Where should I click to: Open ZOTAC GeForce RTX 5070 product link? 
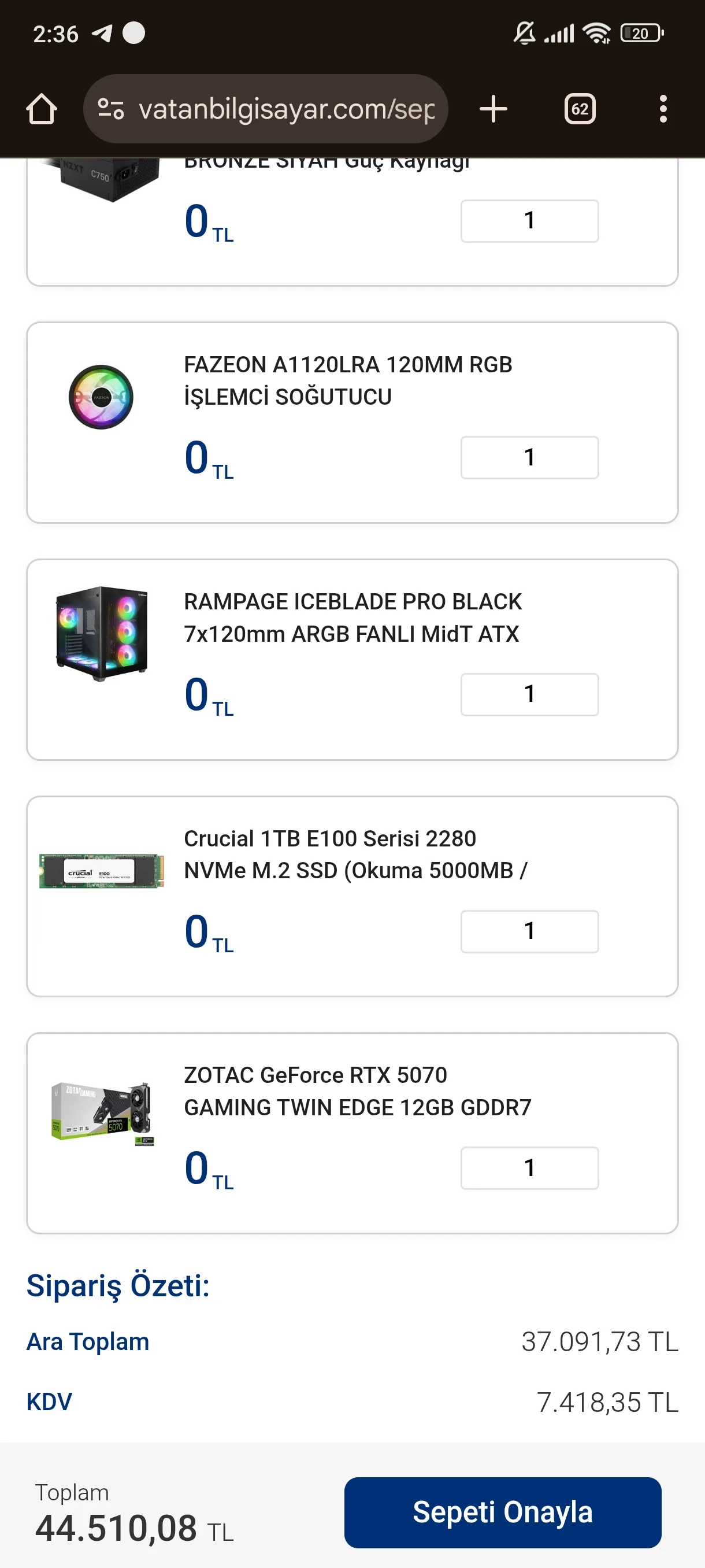point(358,1091)
